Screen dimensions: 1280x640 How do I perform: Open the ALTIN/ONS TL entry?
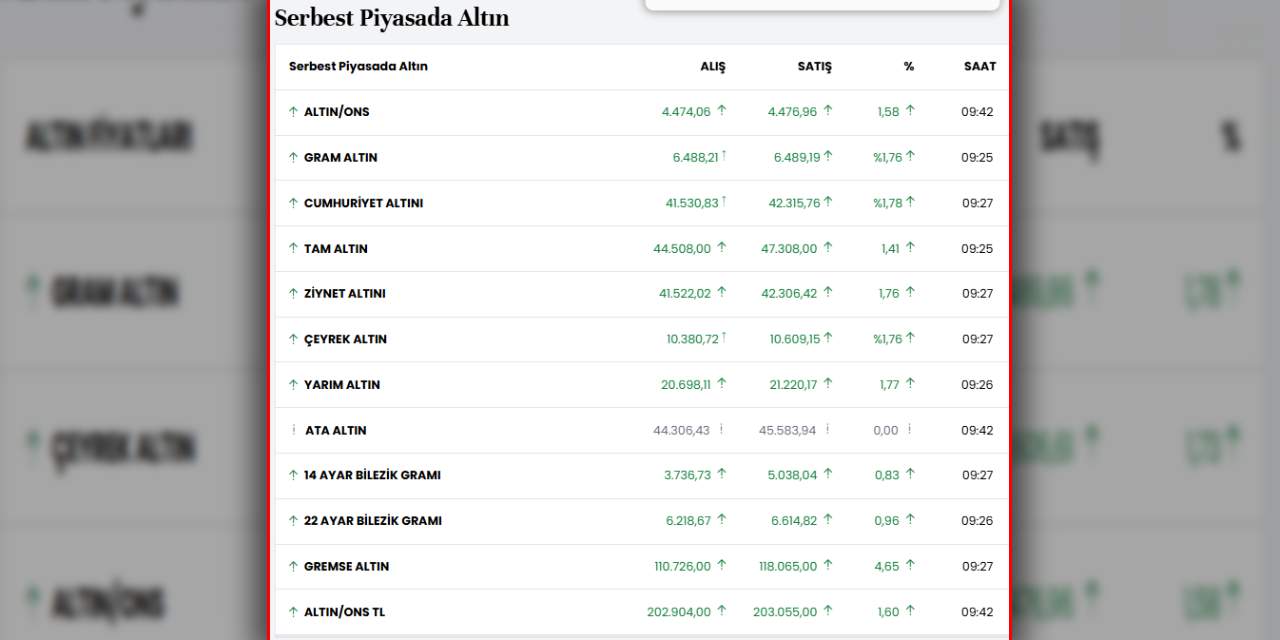coord(344,612)
